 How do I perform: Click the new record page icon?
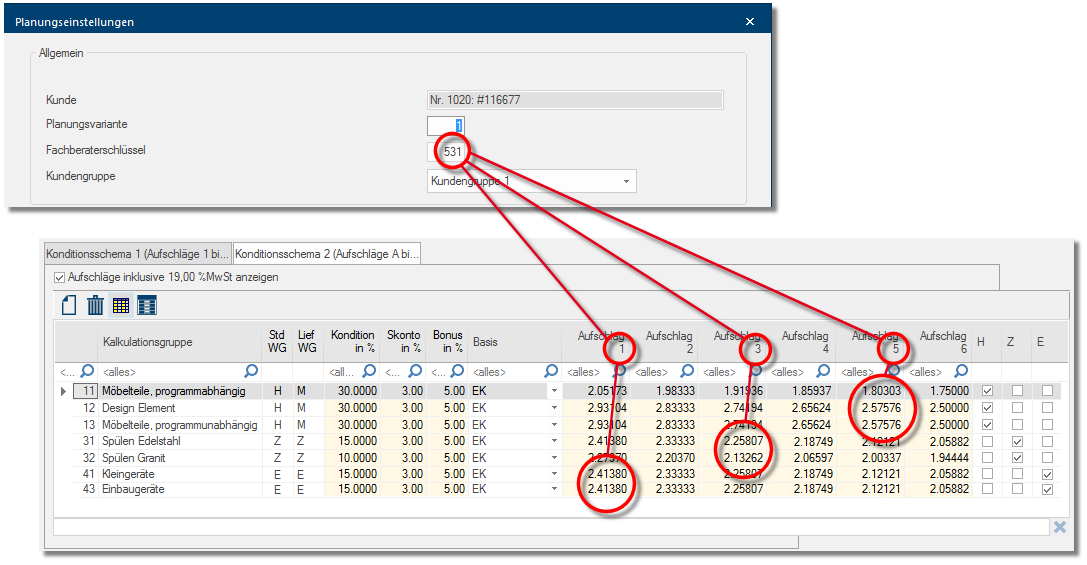pyautogui.click(x=70, y=306)
